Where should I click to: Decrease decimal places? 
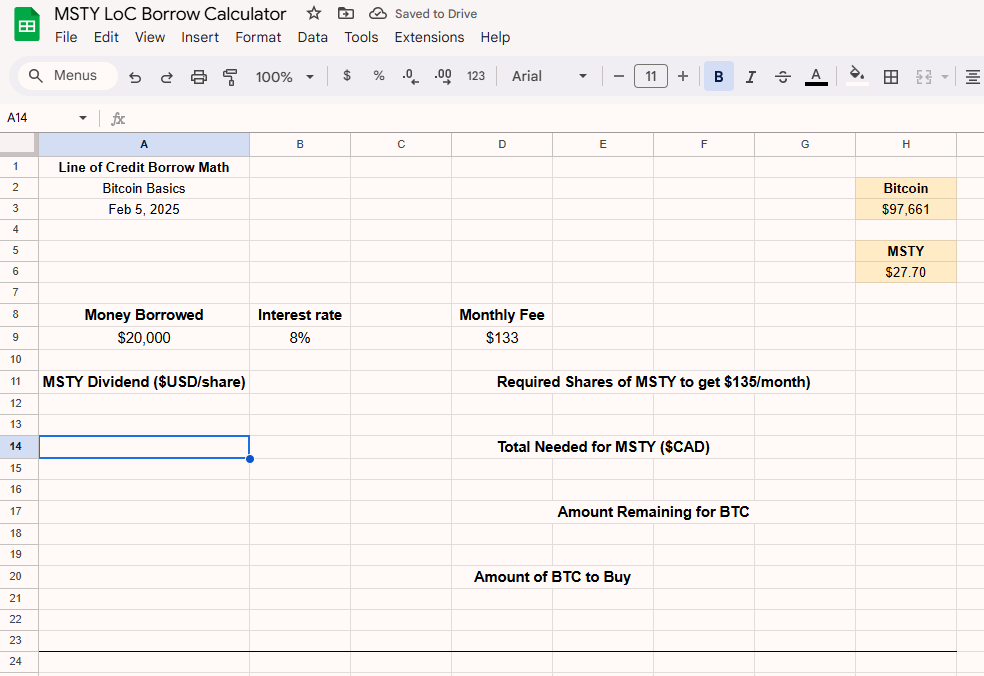tap(410, 77)
